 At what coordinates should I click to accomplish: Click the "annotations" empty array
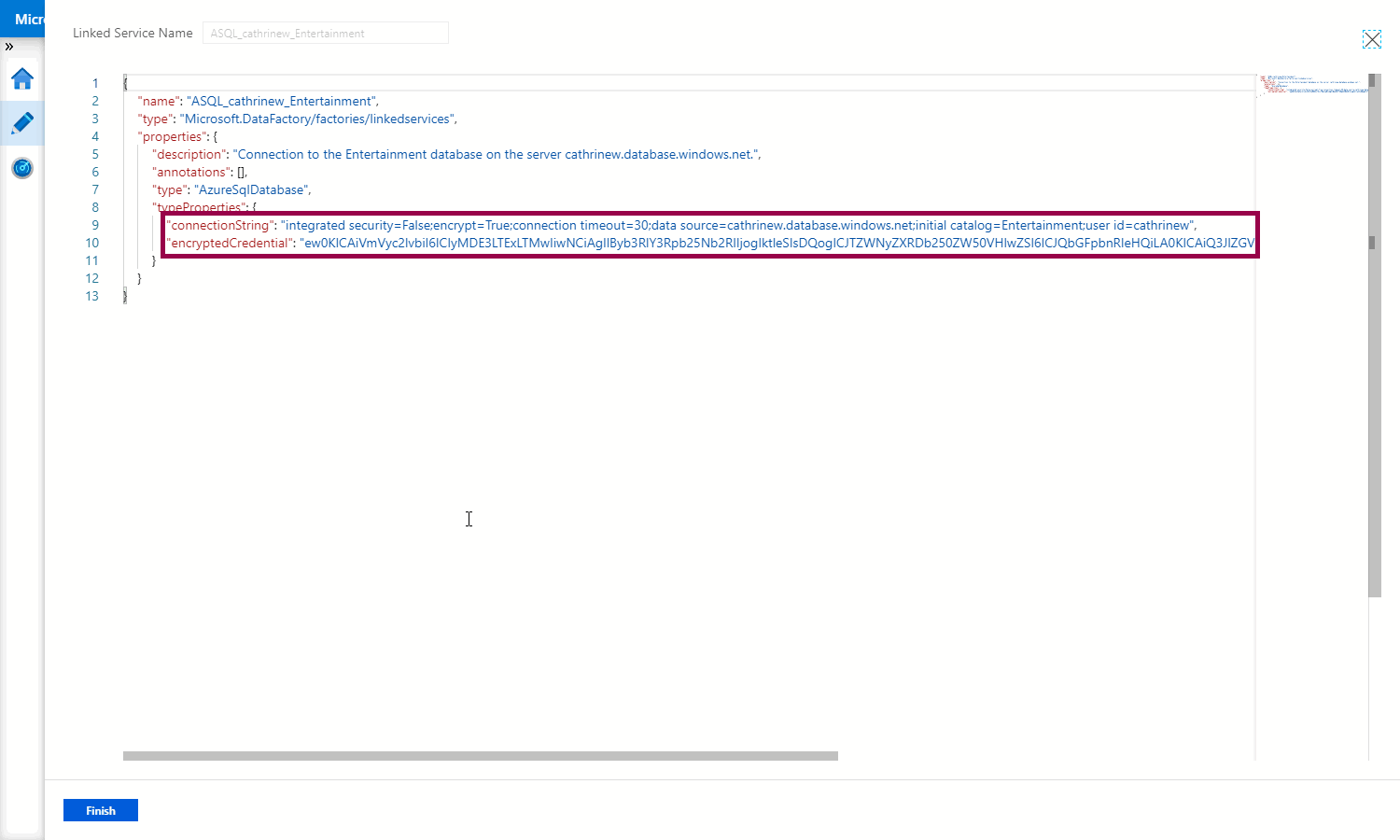tap(242, 173)
